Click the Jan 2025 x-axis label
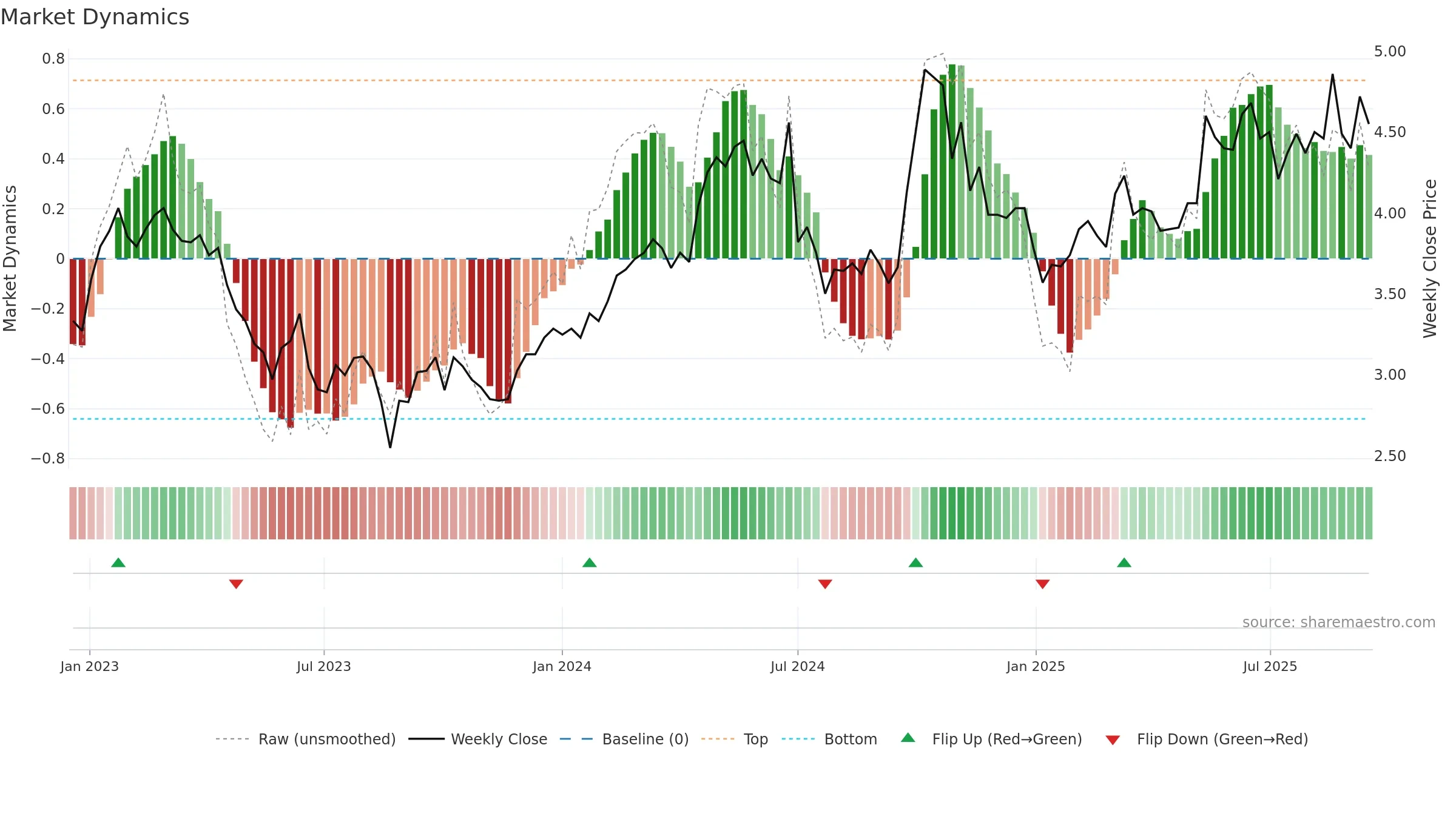 (x=1036, y=666)
